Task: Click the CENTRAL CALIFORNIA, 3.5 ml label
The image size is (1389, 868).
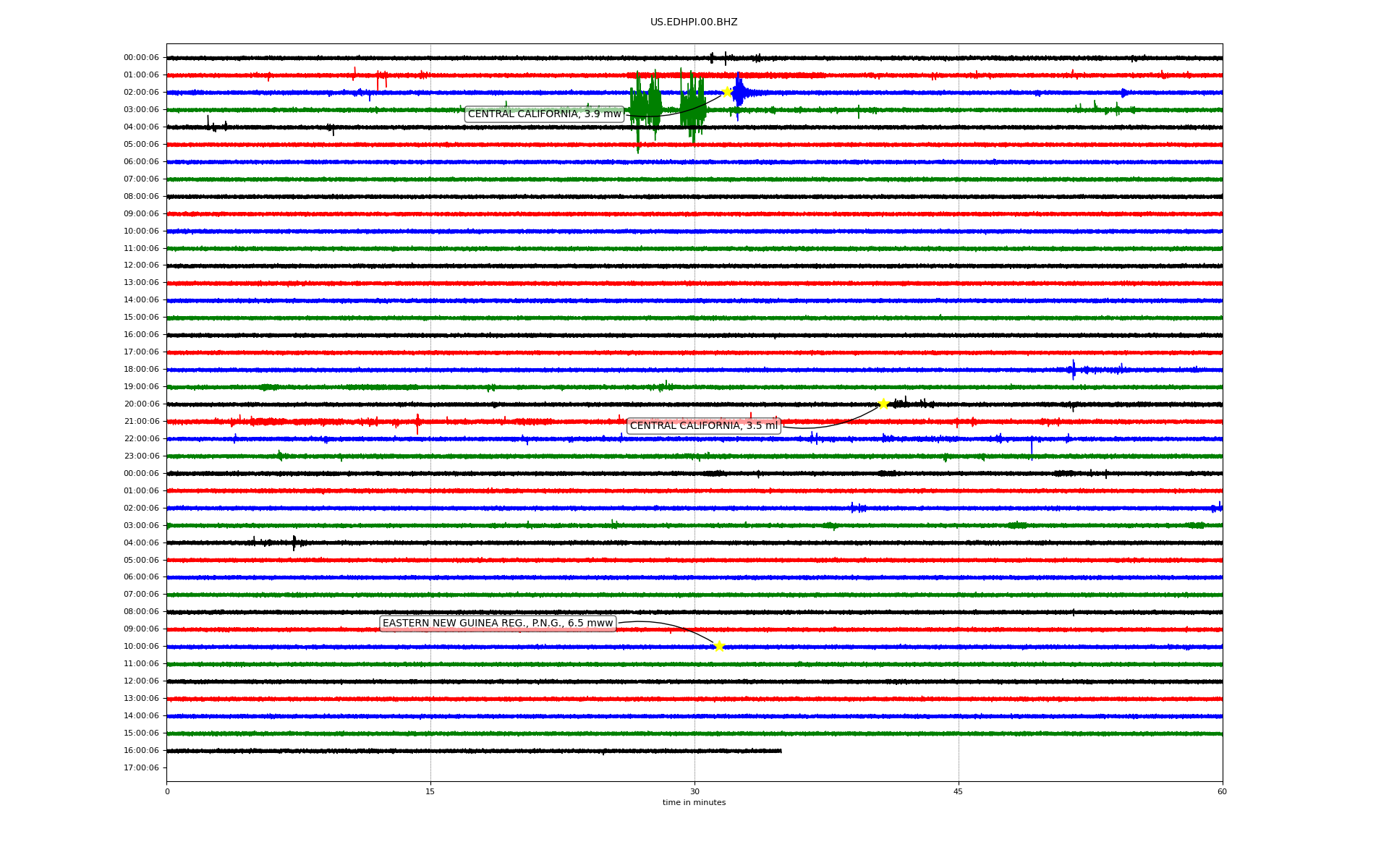Action: coord(703,425)
